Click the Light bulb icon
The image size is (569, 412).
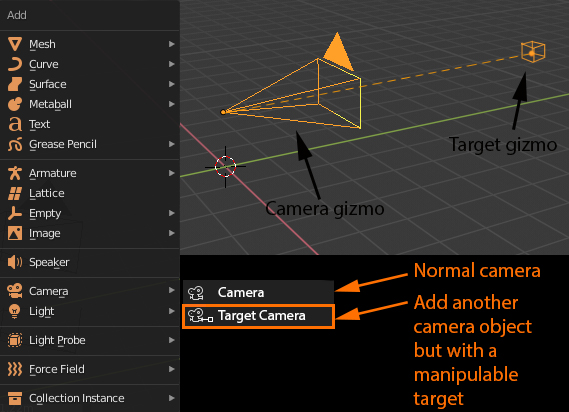click(15, 311)
